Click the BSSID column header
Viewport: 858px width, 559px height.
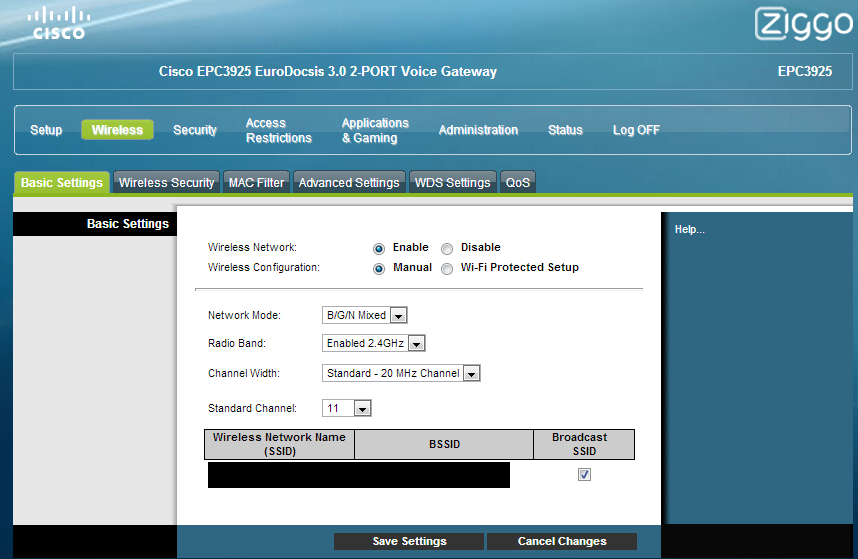click(444, 444)
